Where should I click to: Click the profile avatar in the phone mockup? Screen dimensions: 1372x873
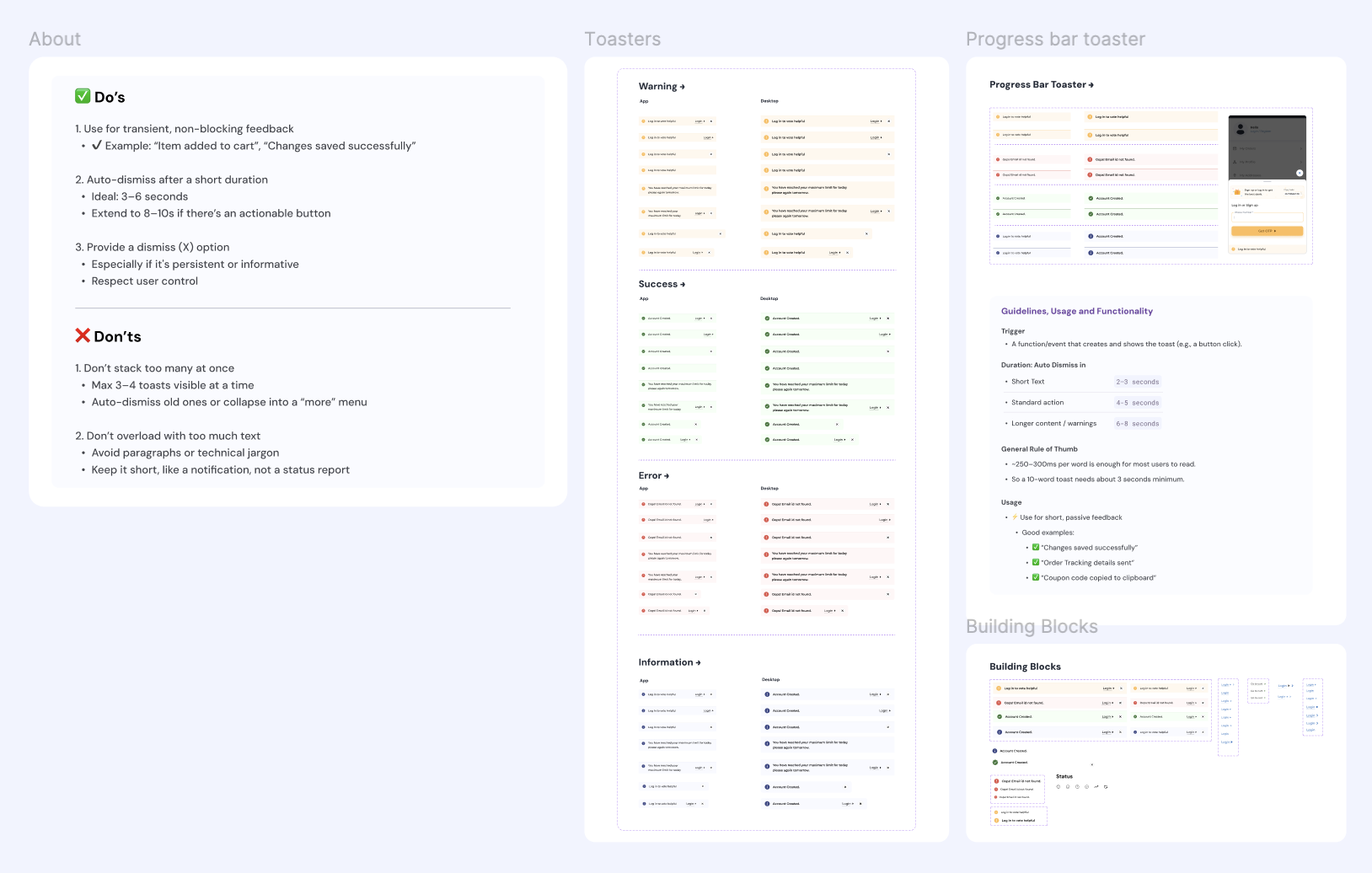click(x=1241, y=129)
